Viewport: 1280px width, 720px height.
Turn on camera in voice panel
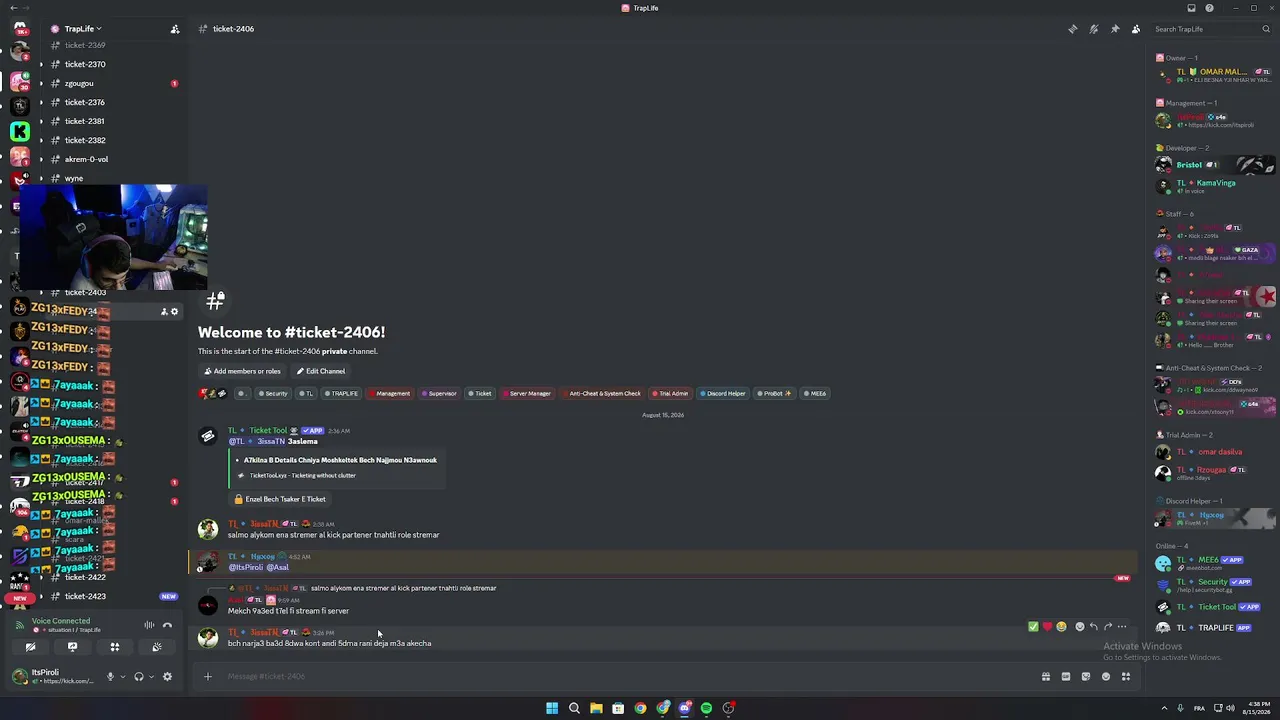tap(30, 647)
